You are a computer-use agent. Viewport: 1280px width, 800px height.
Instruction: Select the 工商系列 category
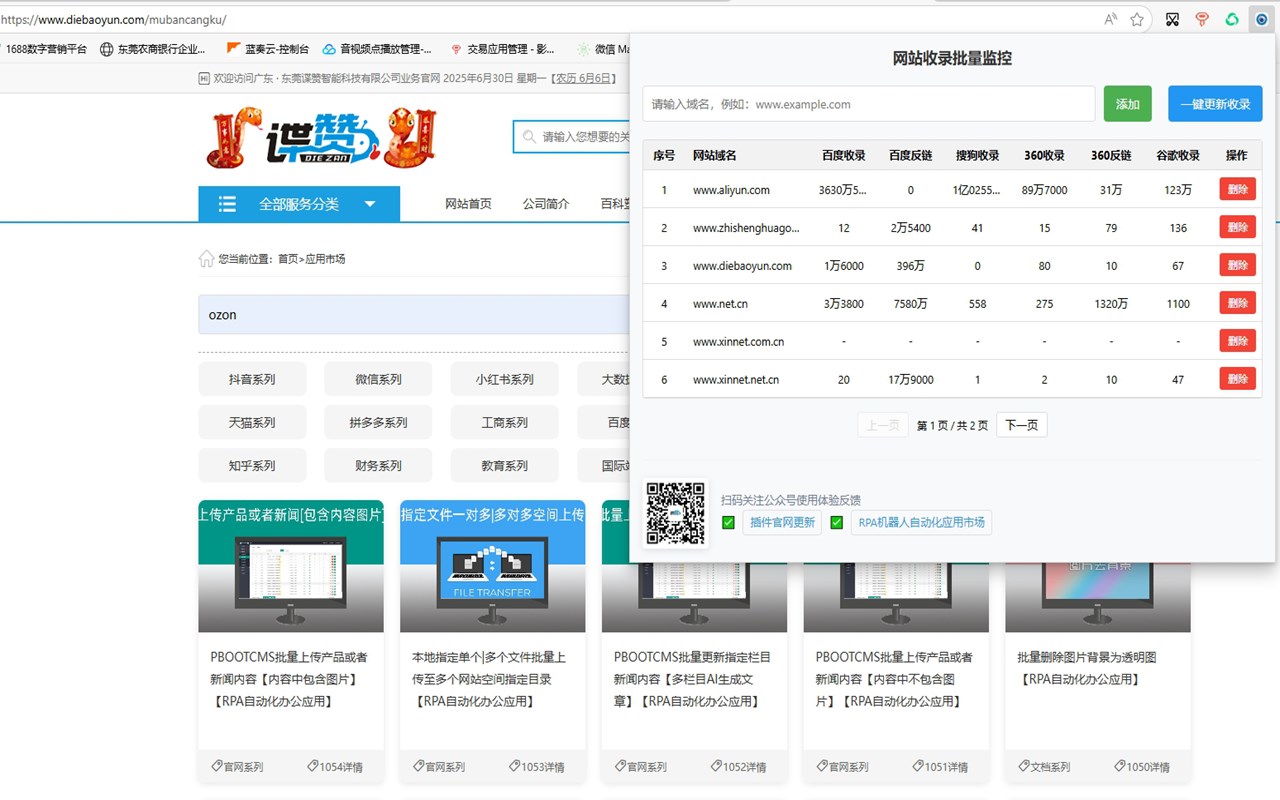505,422
